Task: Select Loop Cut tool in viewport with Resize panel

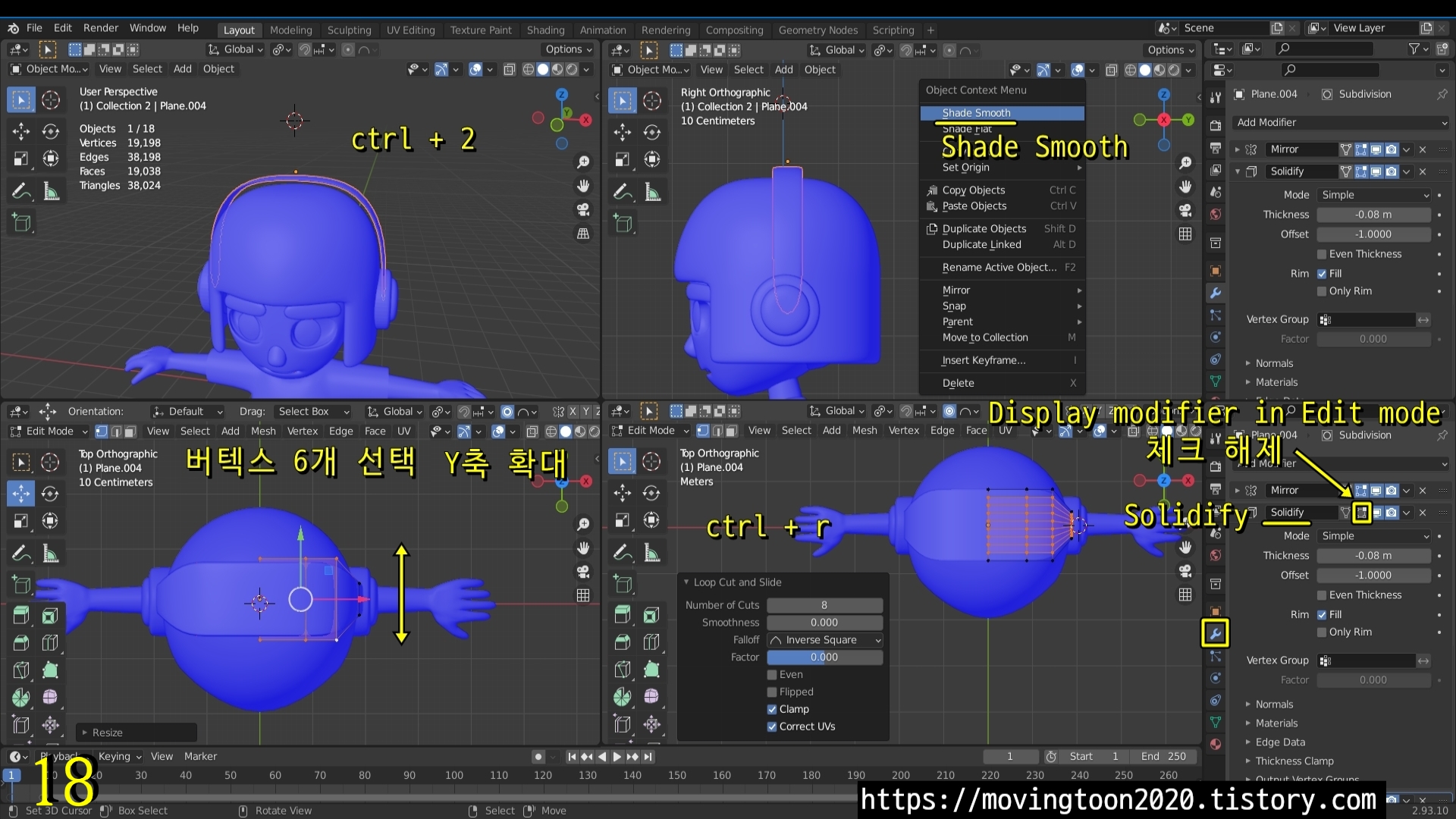Action: 50,643
